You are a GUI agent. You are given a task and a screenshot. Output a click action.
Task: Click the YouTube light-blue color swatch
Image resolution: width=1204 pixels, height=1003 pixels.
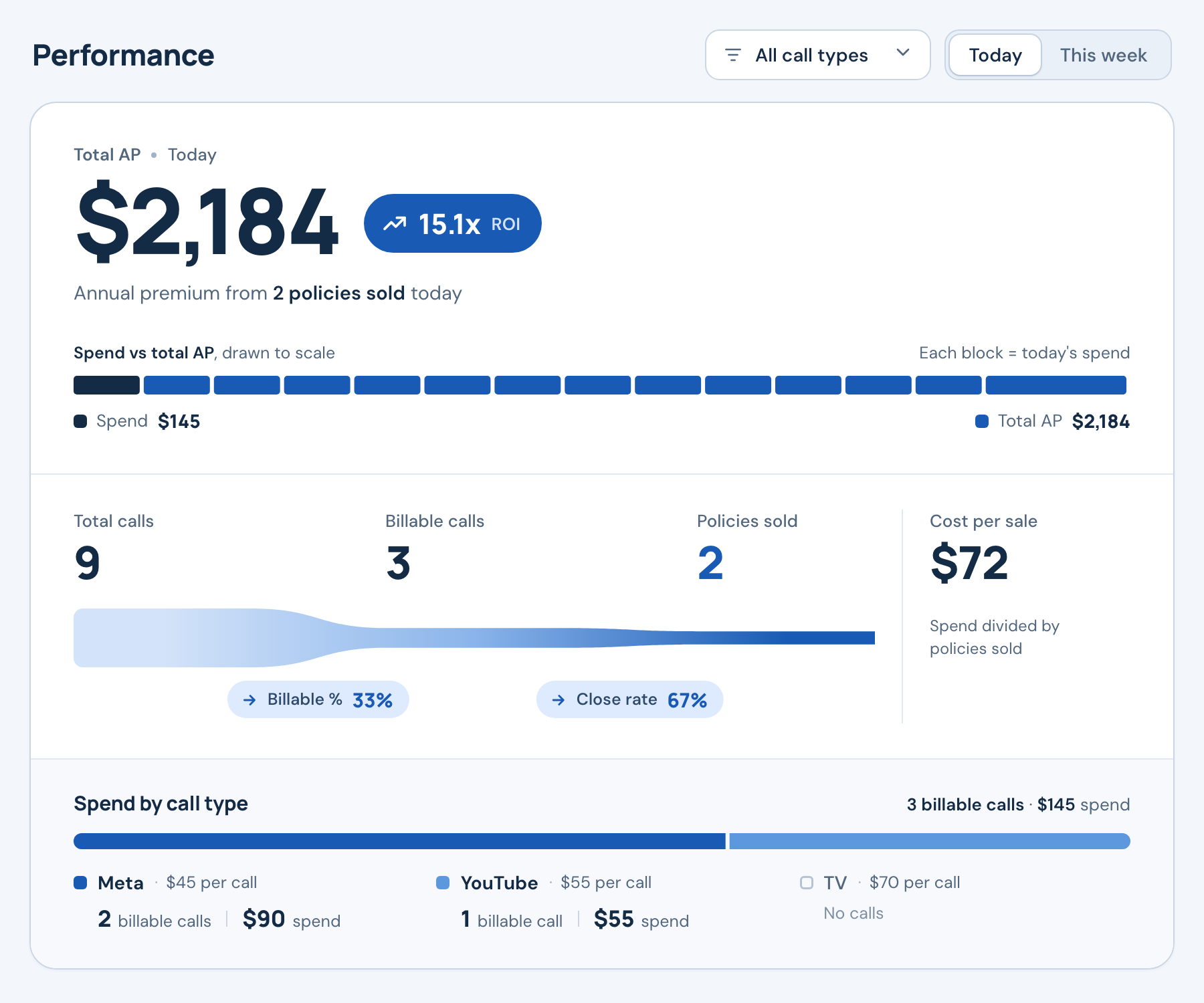pyautogui.click(x=443, y=883)
